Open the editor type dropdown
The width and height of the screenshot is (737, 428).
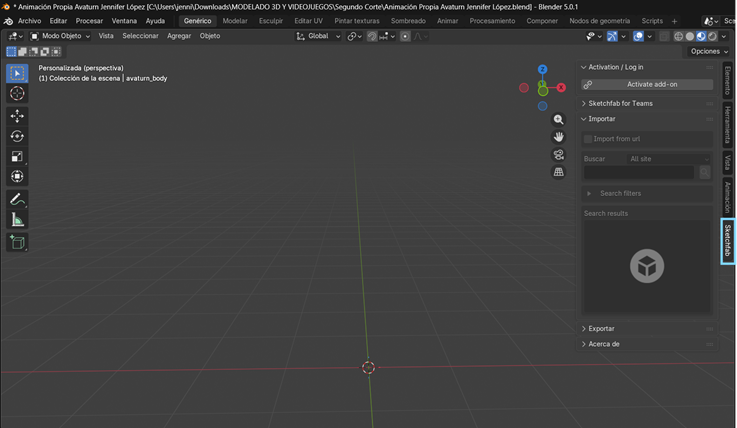[16, 36]
